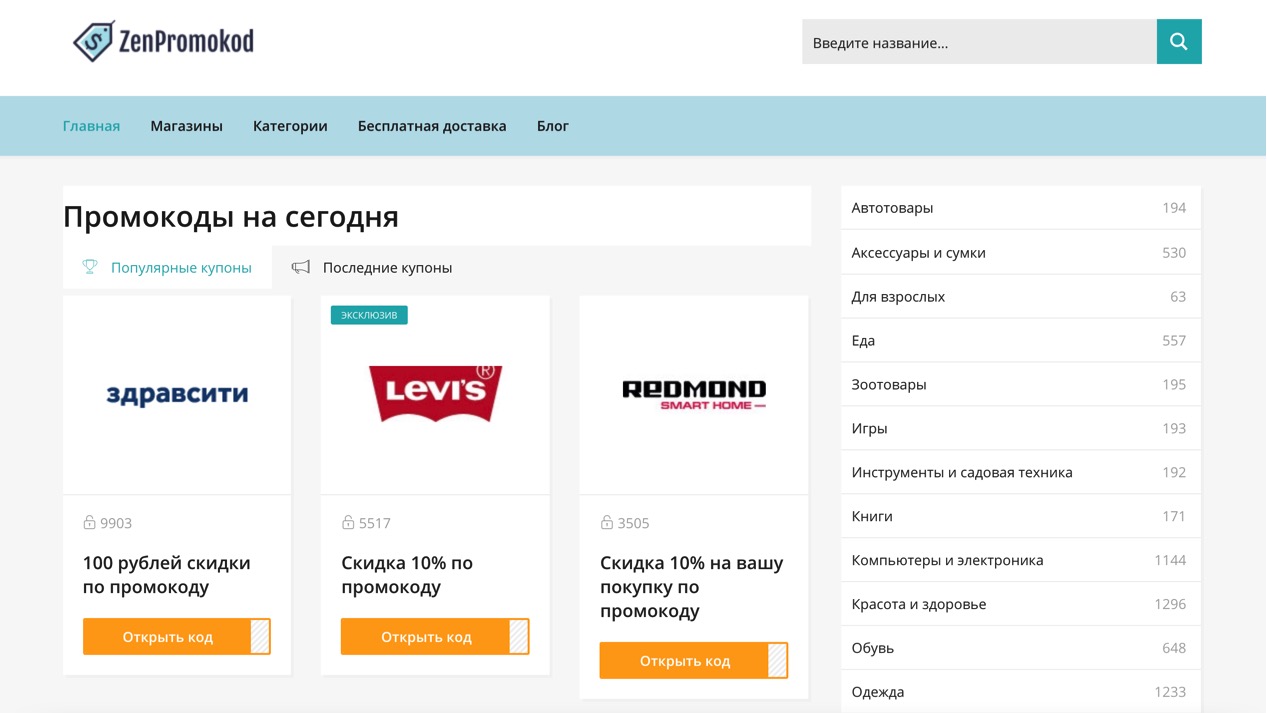Open the Книги category
The width and height of the screenshot is (1267, 713).
point(1021,516)
